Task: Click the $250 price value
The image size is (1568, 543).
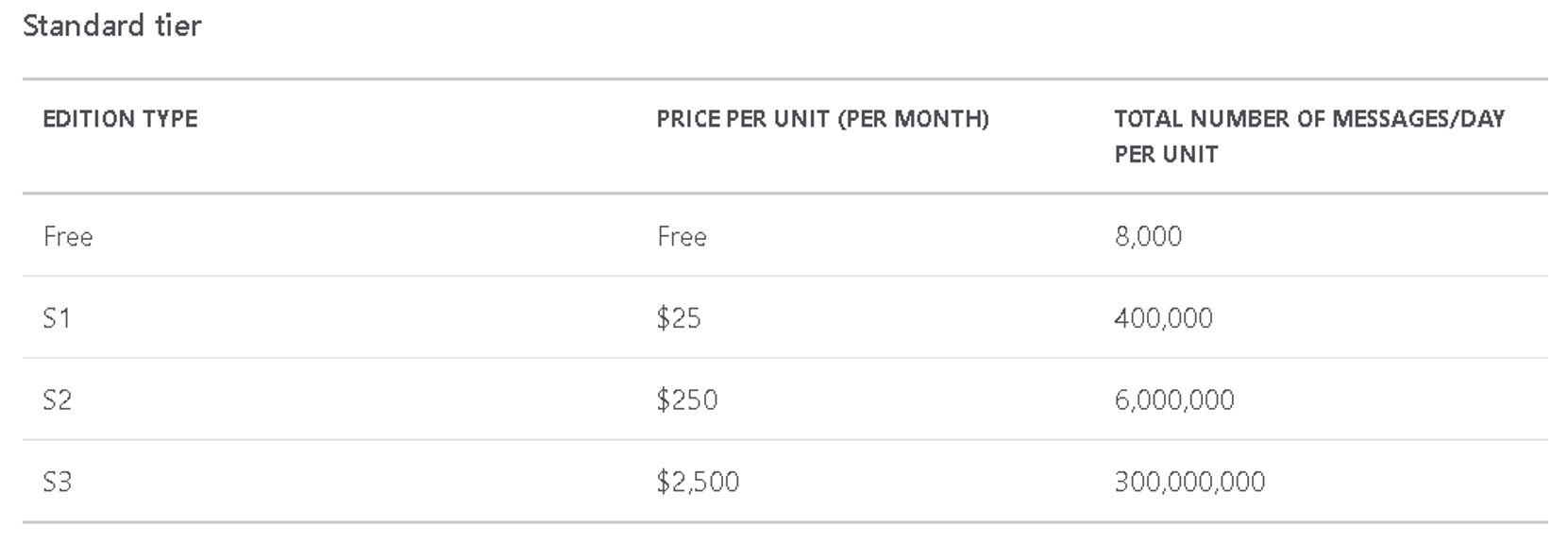Action: pos(687,400)
